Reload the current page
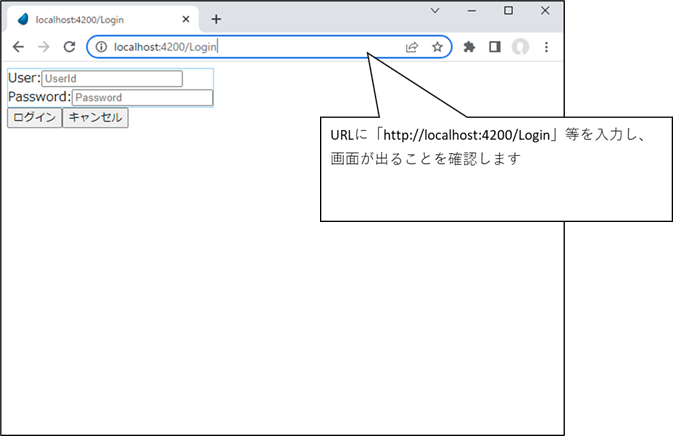 (69, 47)
